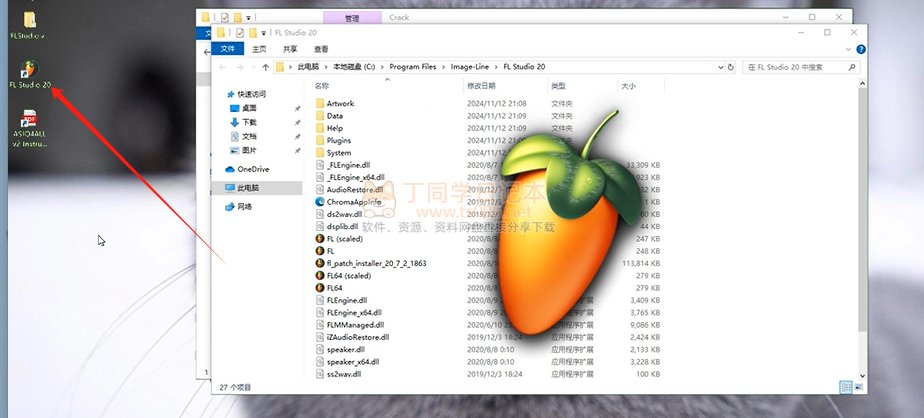
Task: Open the 管理 tab in the Crack window
Action: pos(352,18)
